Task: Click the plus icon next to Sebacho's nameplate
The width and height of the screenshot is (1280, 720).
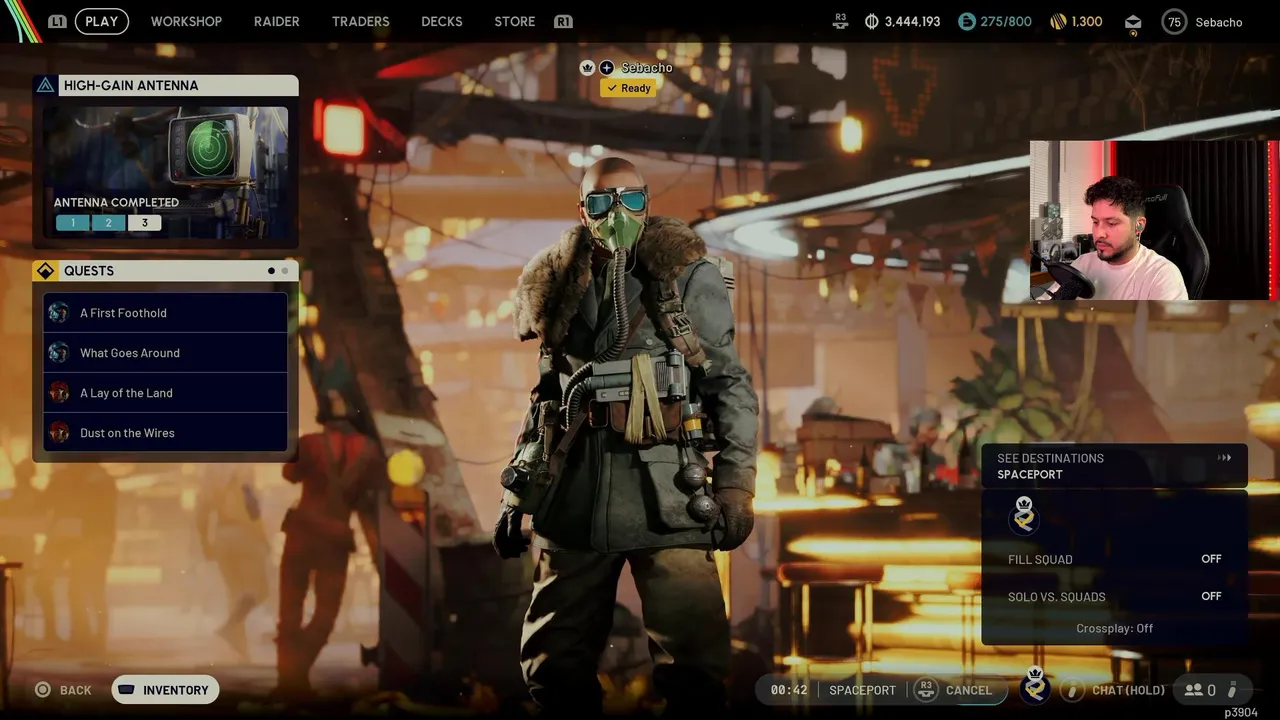Action: point(607,68)
